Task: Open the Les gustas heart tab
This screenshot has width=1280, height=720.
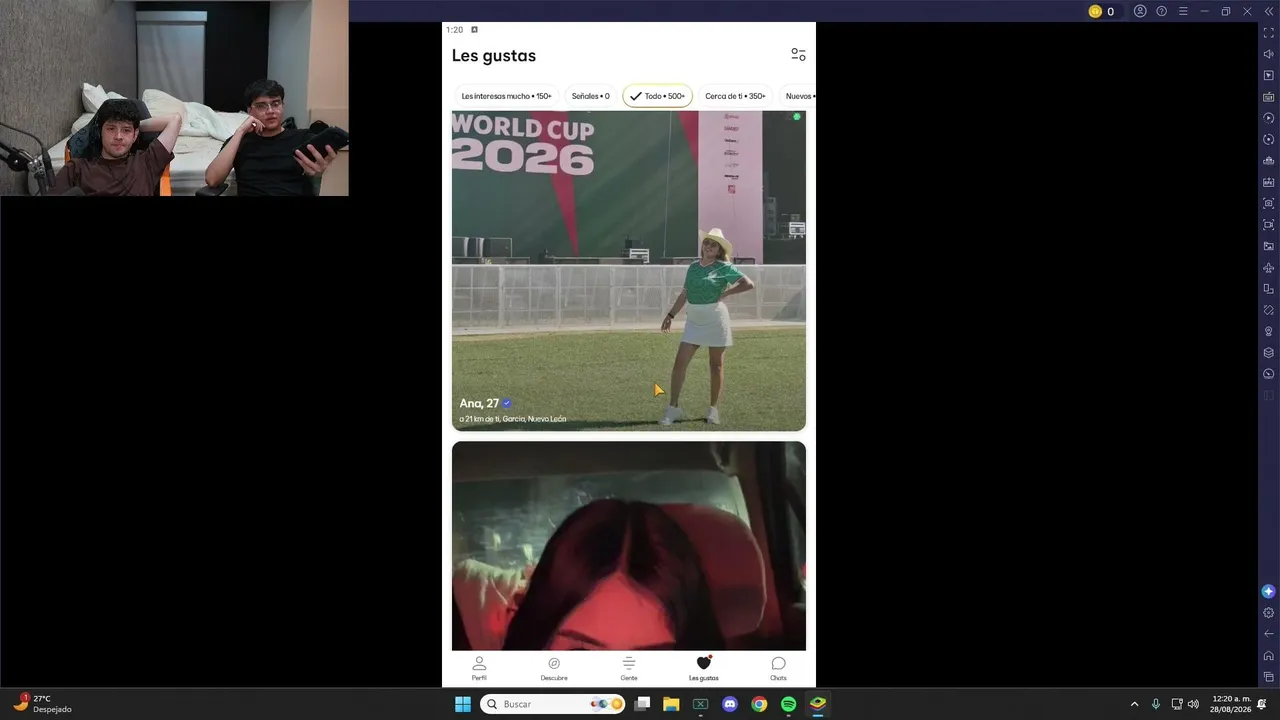Action: tap(704, 669)
